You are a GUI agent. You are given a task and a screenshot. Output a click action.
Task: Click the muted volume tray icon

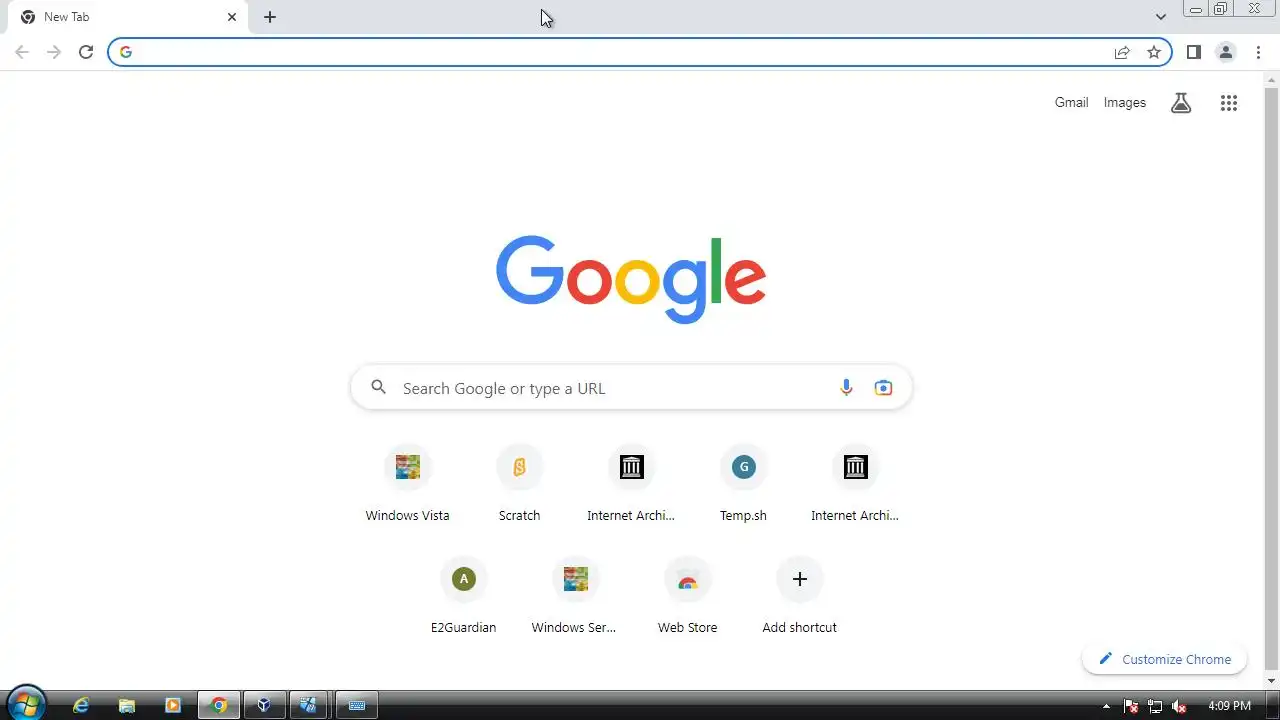(x=1179, y=706)
